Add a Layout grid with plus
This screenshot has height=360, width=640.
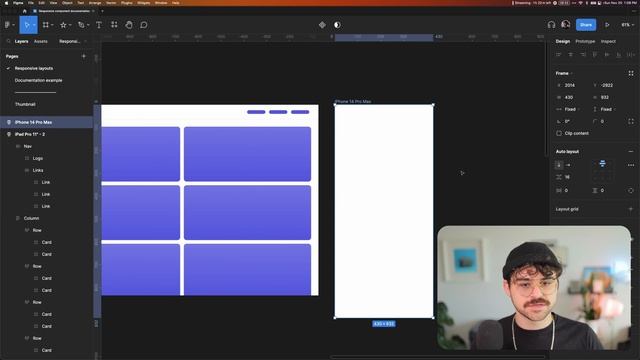[x=631, y=209]
